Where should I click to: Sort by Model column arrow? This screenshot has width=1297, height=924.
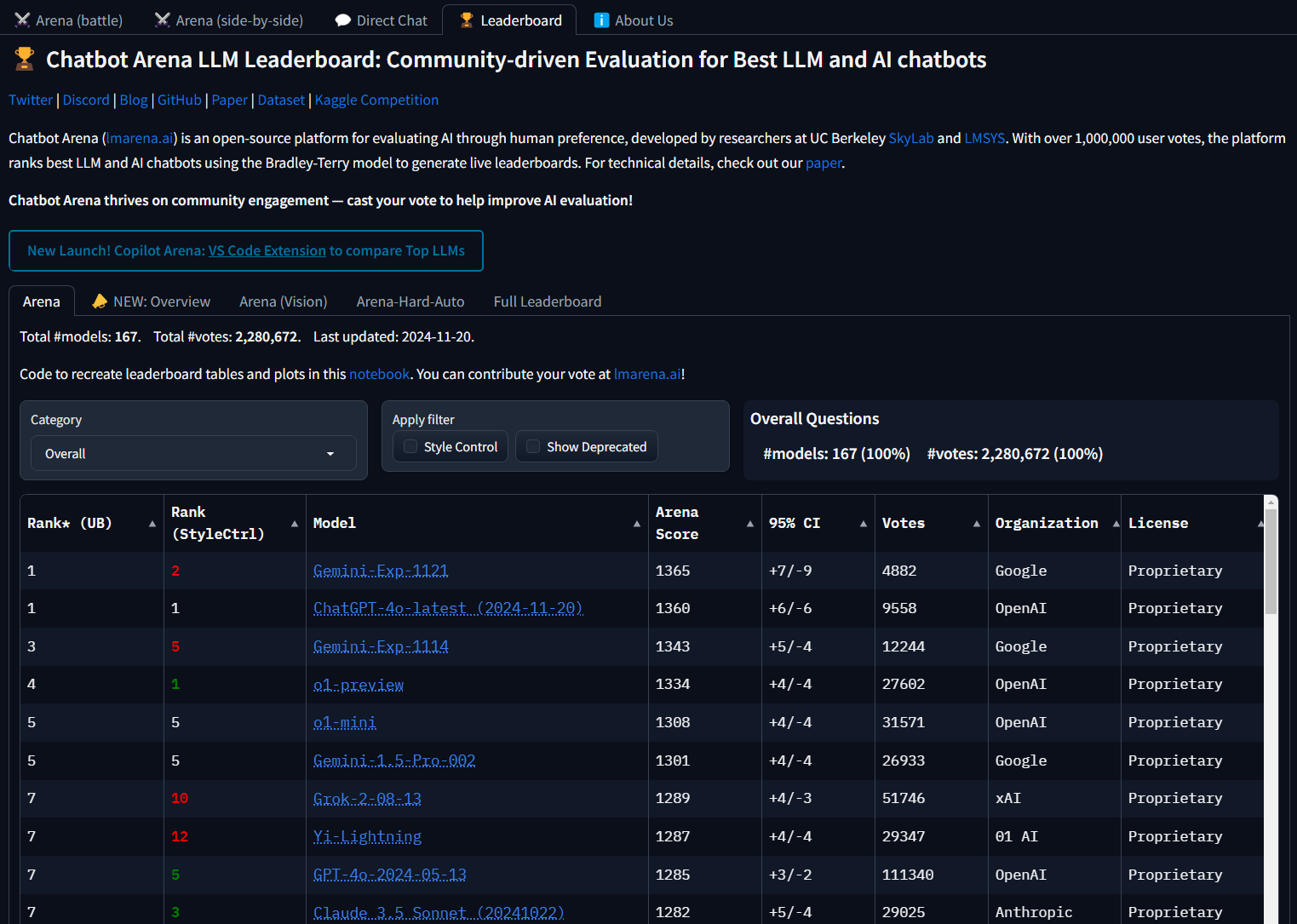(x=637, y=524)
